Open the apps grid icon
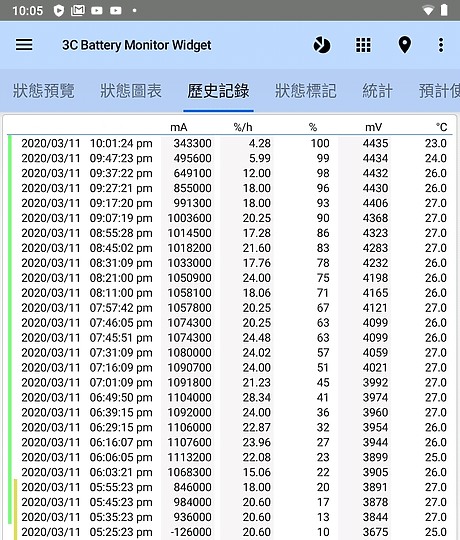Screen dimensions: 460x540 (x=363, y=45)
